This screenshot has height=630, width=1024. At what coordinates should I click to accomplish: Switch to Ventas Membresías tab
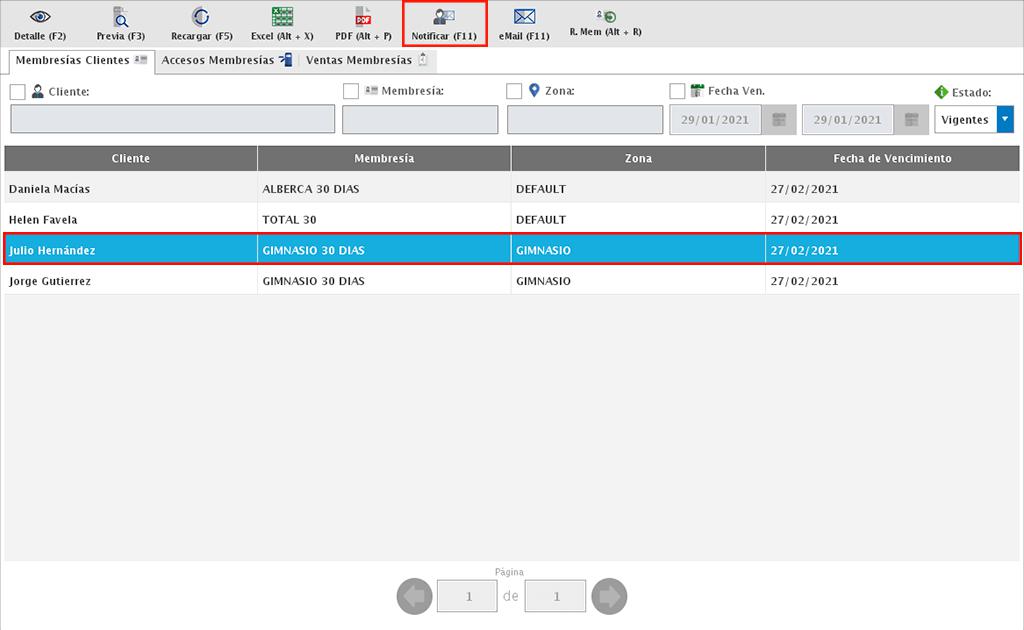[366, 61]
